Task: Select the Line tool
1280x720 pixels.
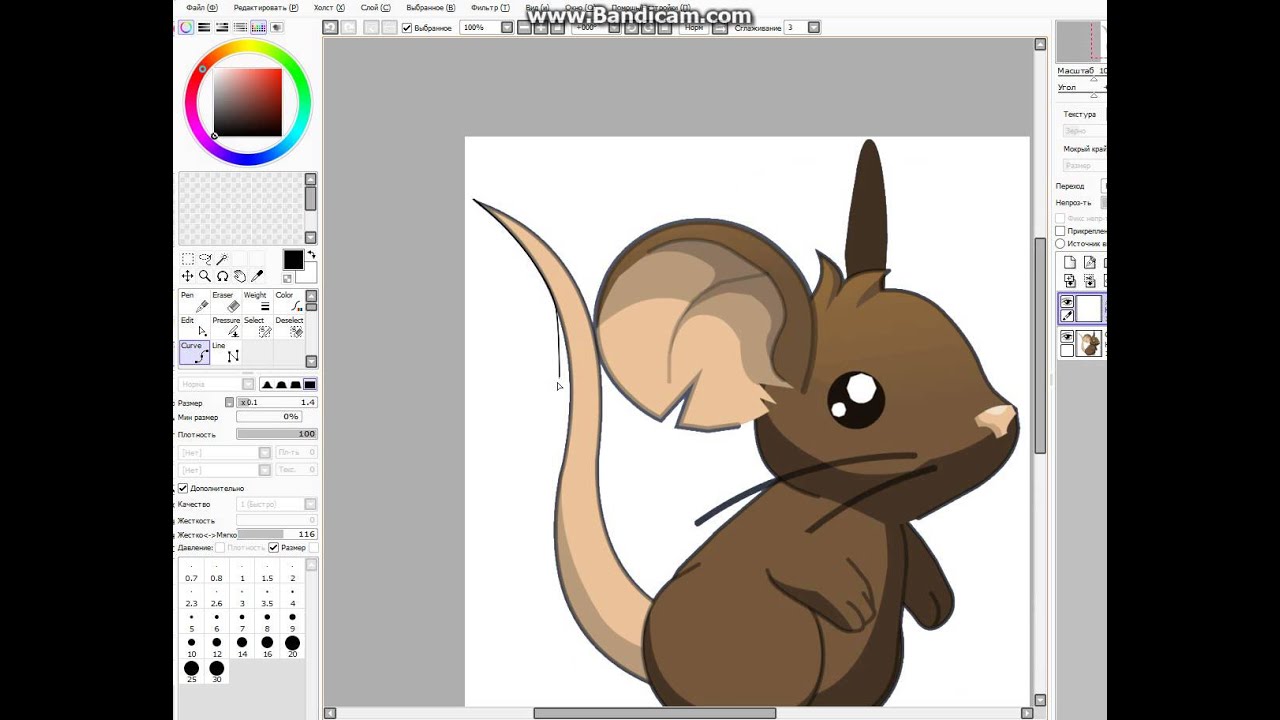Action: coord(225,352)
